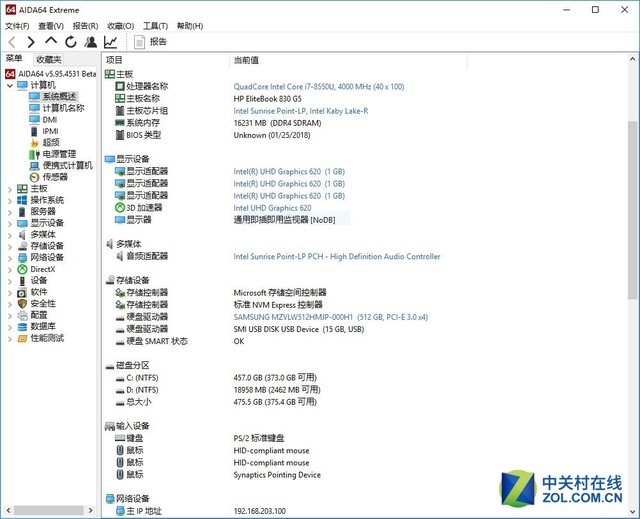Screen dimensions: 640x519
Task: Click the tree horizontal scrollbar right arrow
Action: pos(91,510)
